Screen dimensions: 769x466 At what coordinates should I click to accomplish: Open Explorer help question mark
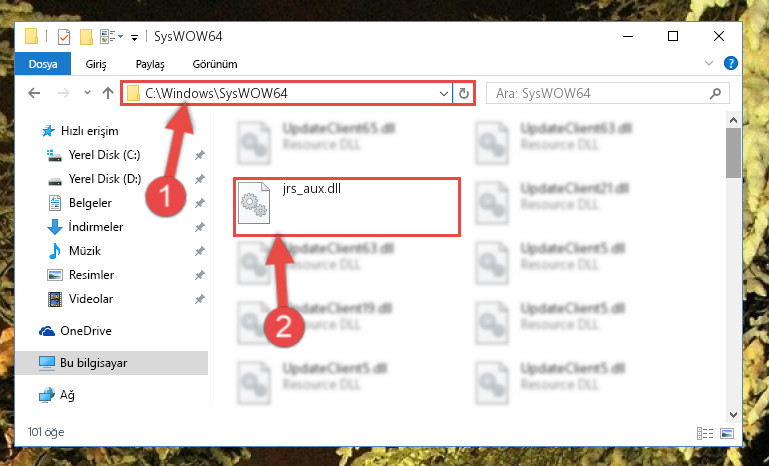click(731, 63)
